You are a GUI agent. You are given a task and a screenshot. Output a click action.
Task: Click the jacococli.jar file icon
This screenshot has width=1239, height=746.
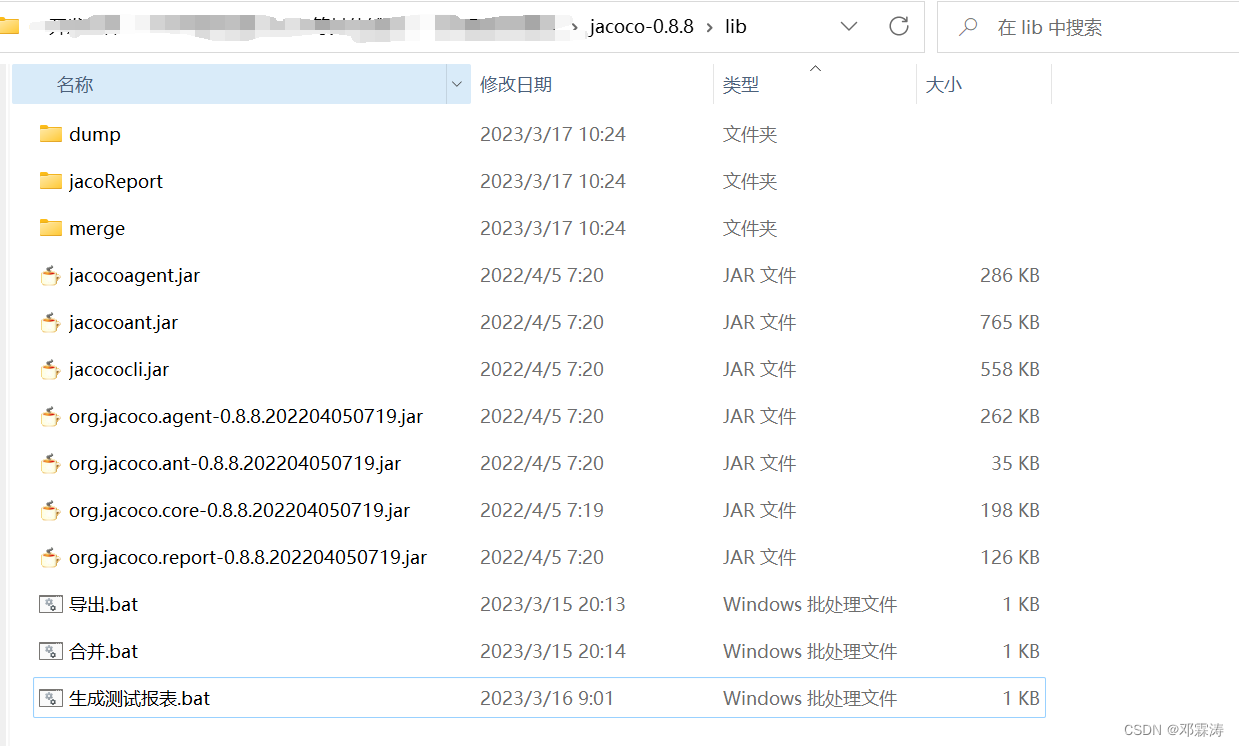pyautogui.click(x=51, y=369)
